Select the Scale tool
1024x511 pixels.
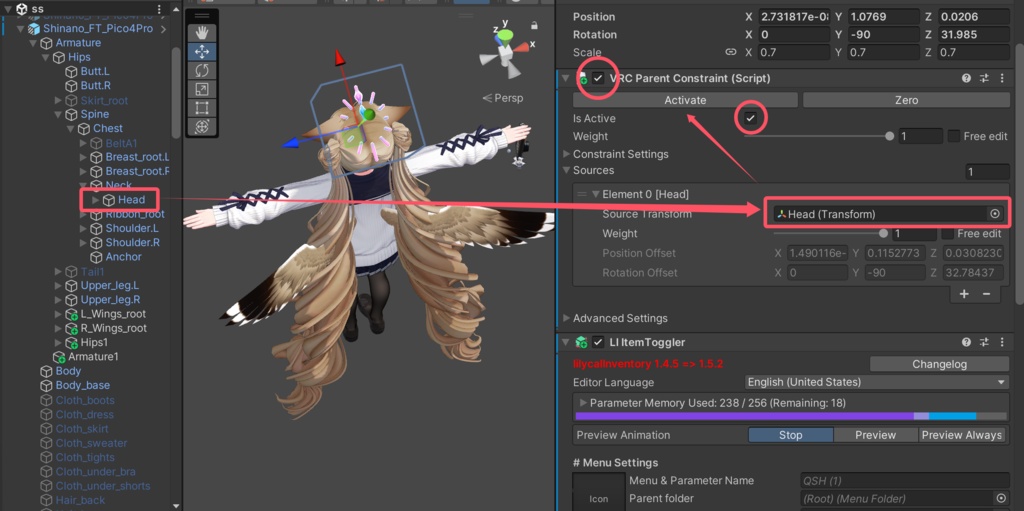point(202,90)
